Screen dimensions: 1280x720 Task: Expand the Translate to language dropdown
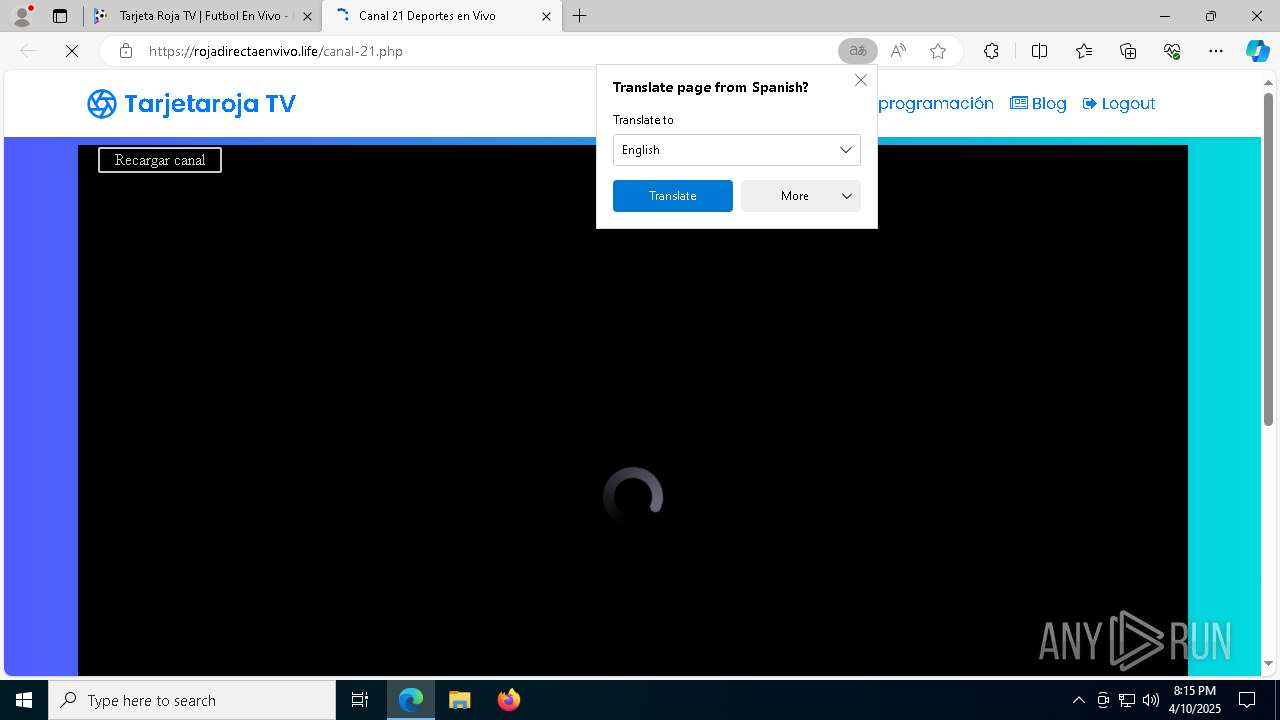(x=737, y=150)
